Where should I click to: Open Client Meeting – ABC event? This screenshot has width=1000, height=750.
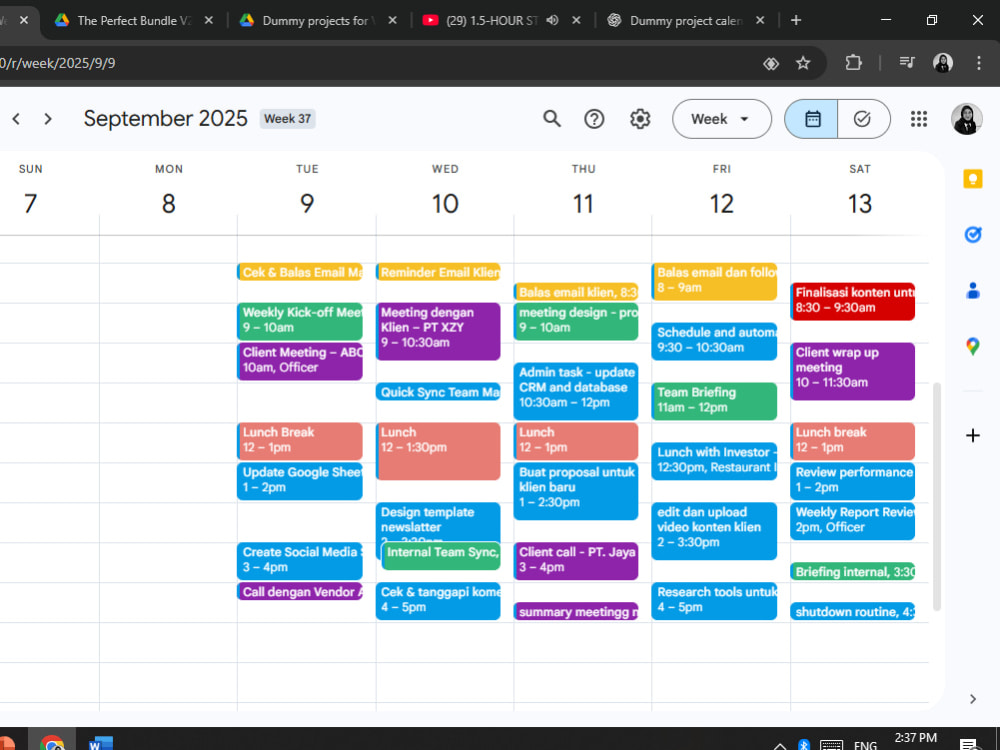[x=300, y=361]
